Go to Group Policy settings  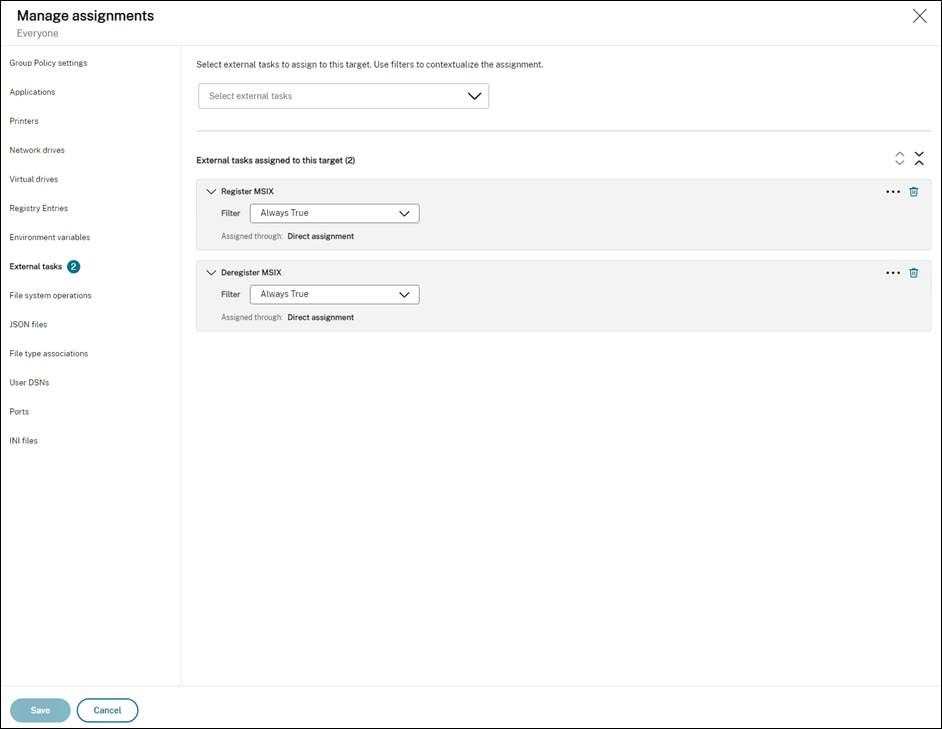[x=48, y=63]
